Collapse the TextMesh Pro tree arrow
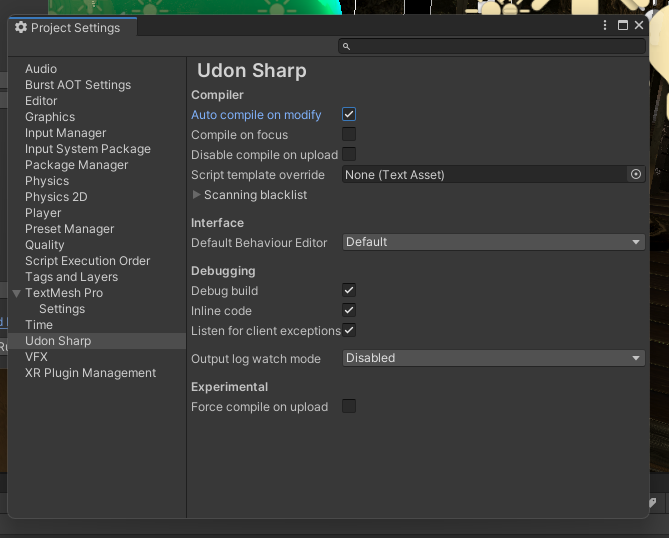The width and height of the screenshot is (669, 538). pyautogui.click(x=17, y=294)
